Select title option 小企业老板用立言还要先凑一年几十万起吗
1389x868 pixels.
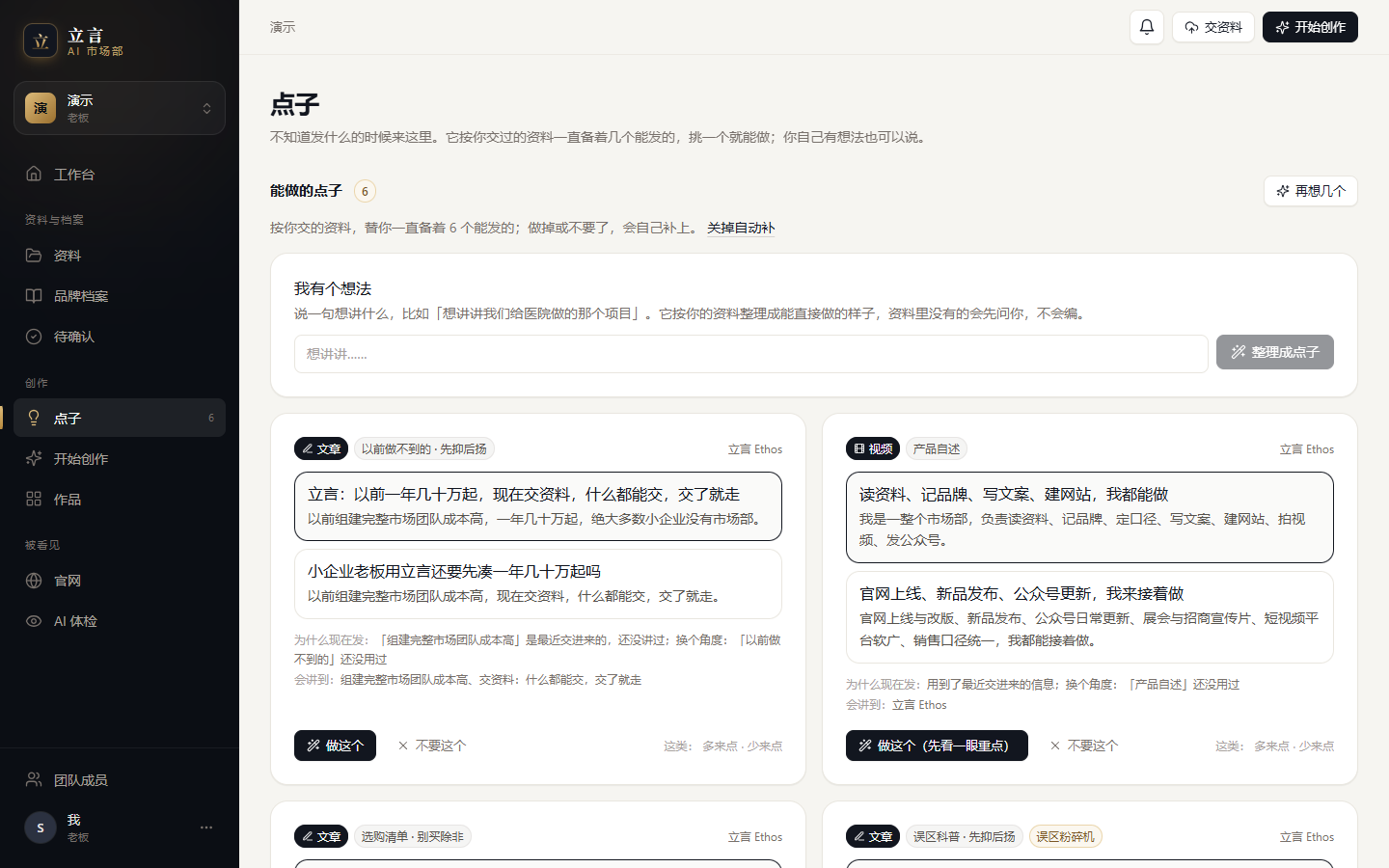[538, 583]
